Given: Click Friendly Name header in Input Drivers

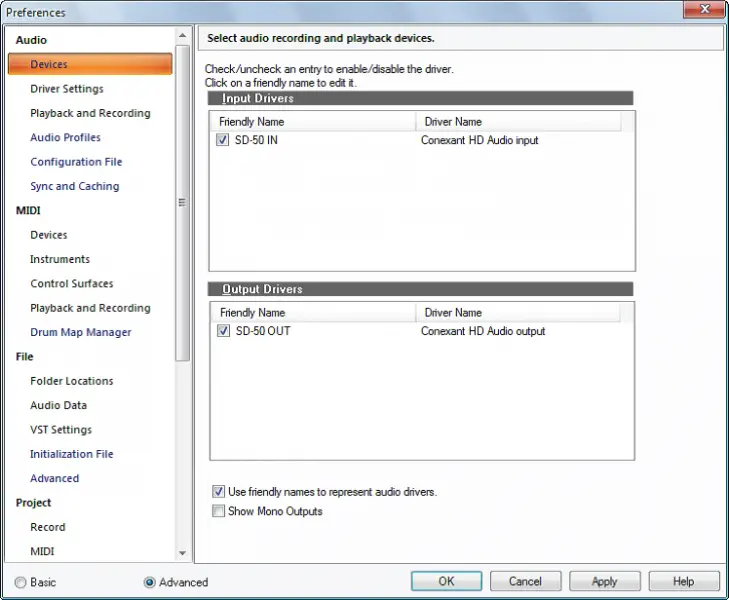Looking at the screenshot, I should click(x=312, y=122).
